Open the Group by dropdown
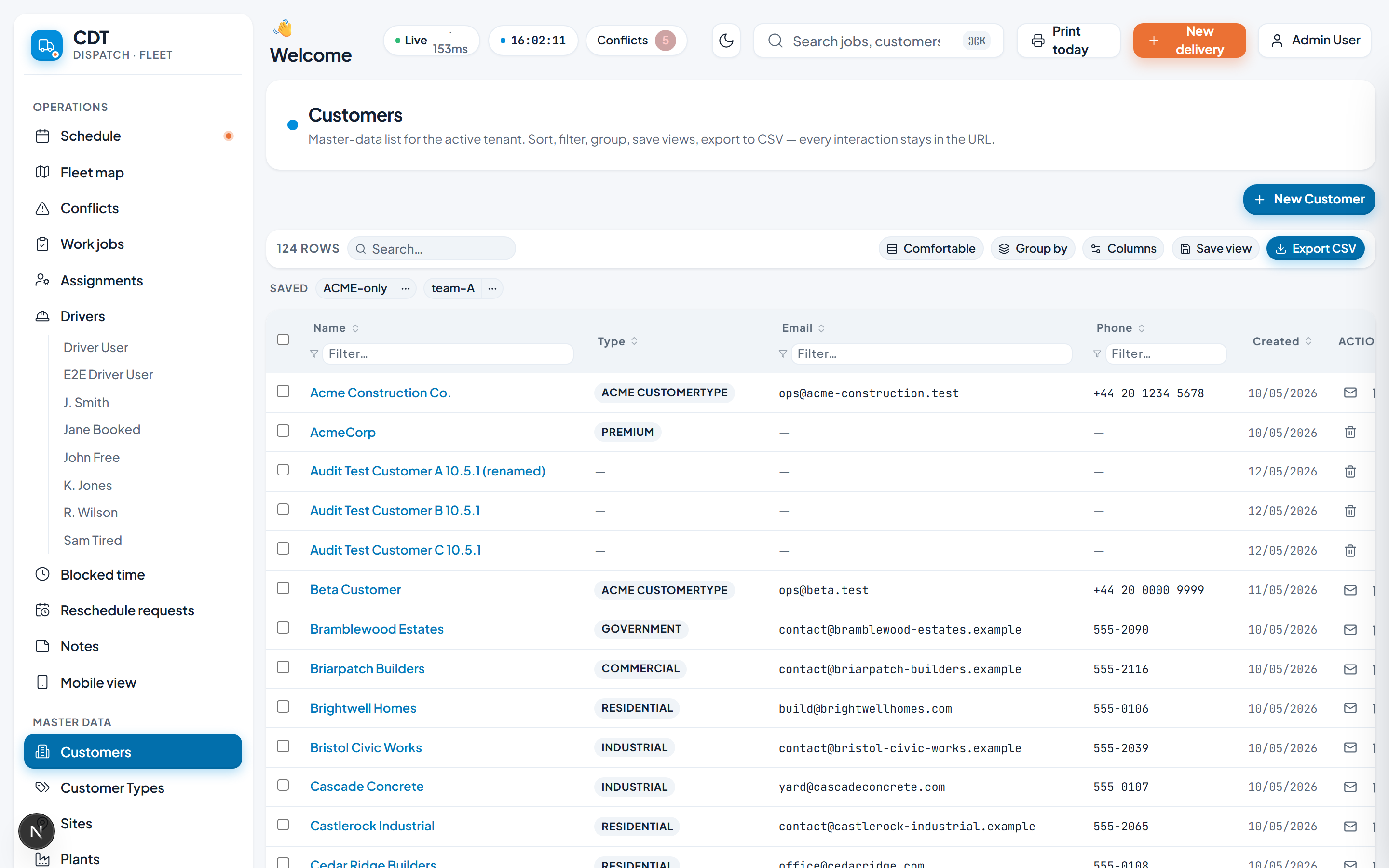Image resolution: width=1389 pixels, height=868 pixels. coord(1033,248)
